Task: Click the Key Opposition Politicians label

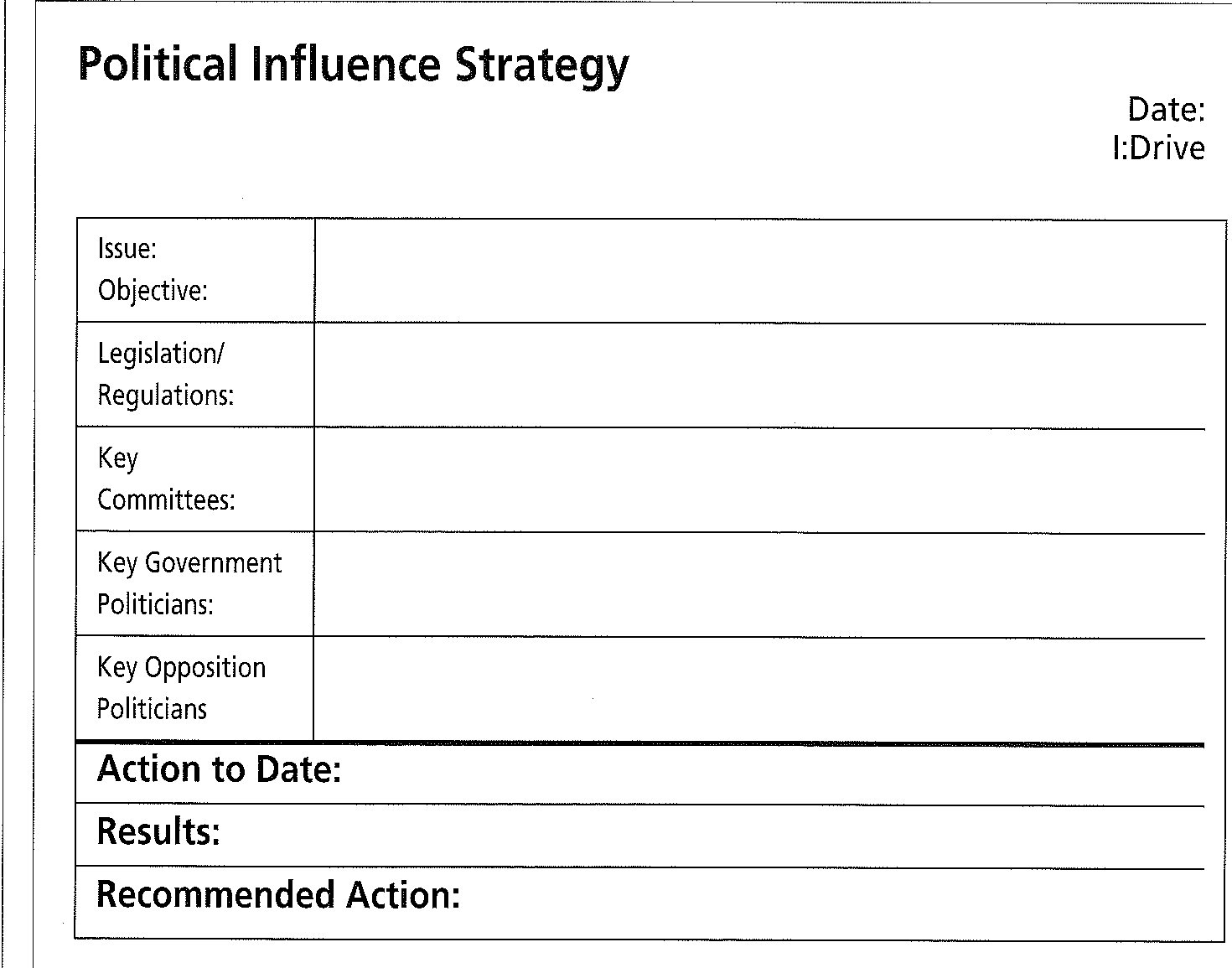Action: (x=181, y=688)
